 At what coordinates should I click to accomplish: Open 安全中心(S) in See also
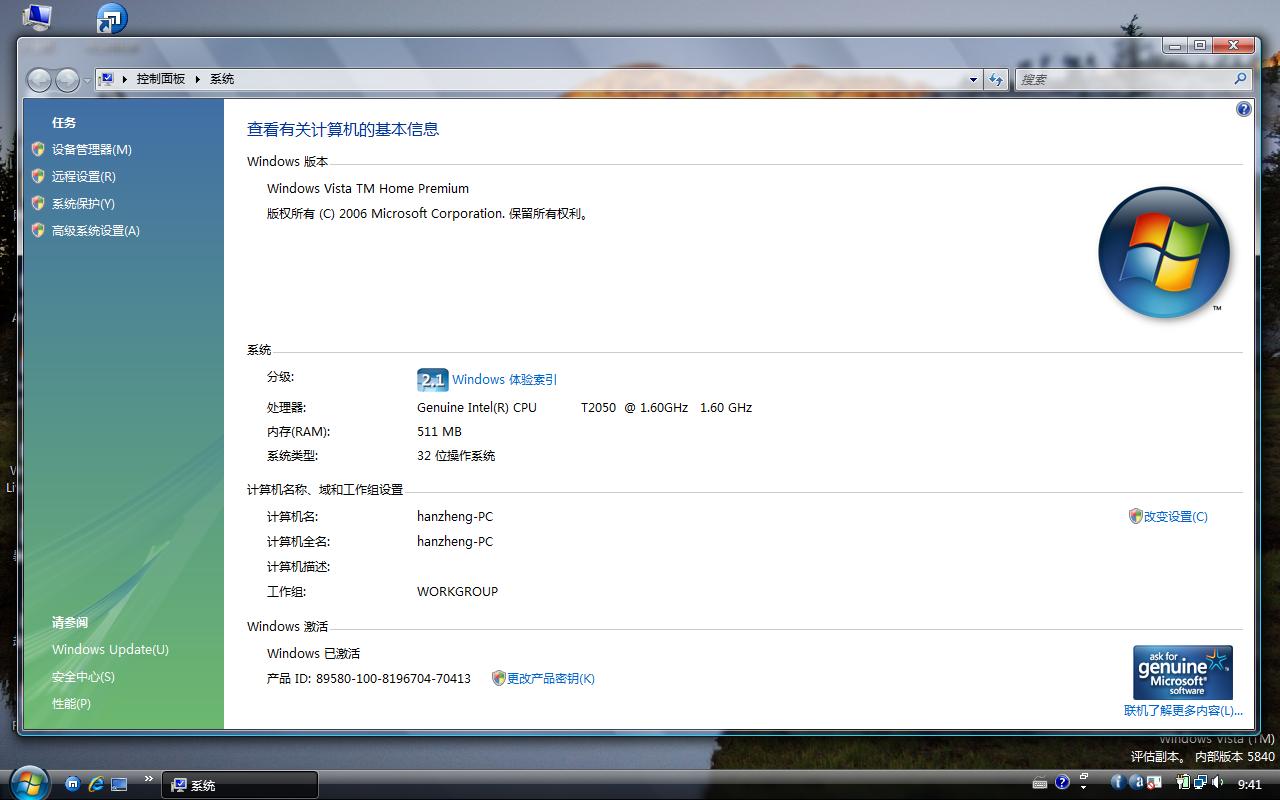pyautogui.click(x=83, y=677)
